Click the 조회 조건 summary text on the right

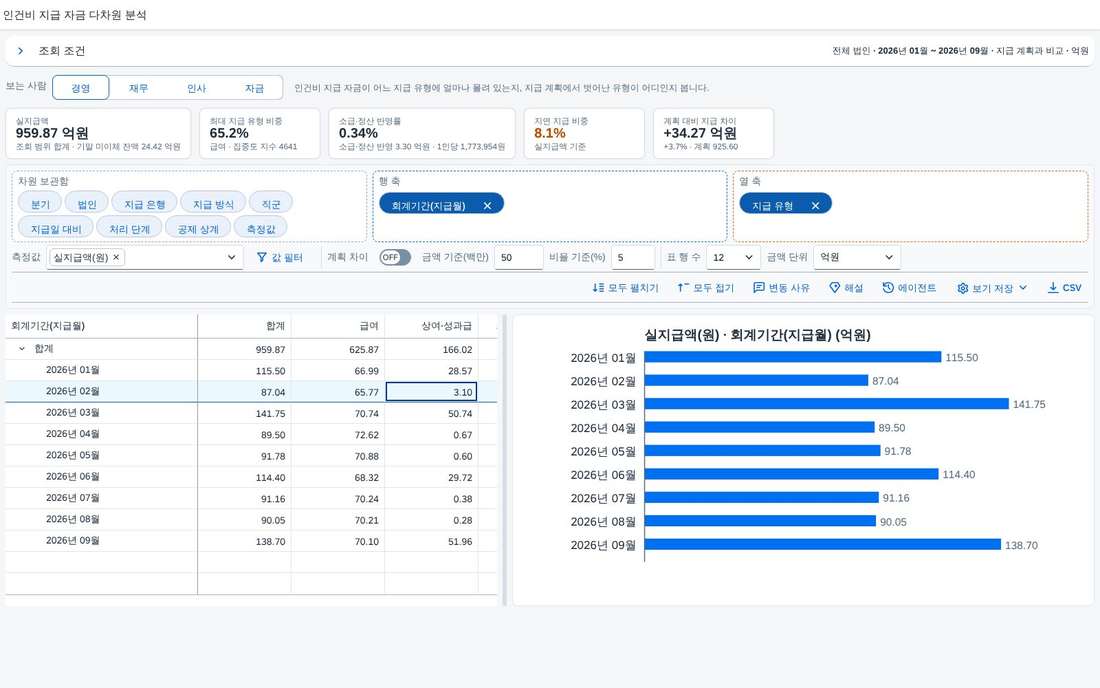960,51
